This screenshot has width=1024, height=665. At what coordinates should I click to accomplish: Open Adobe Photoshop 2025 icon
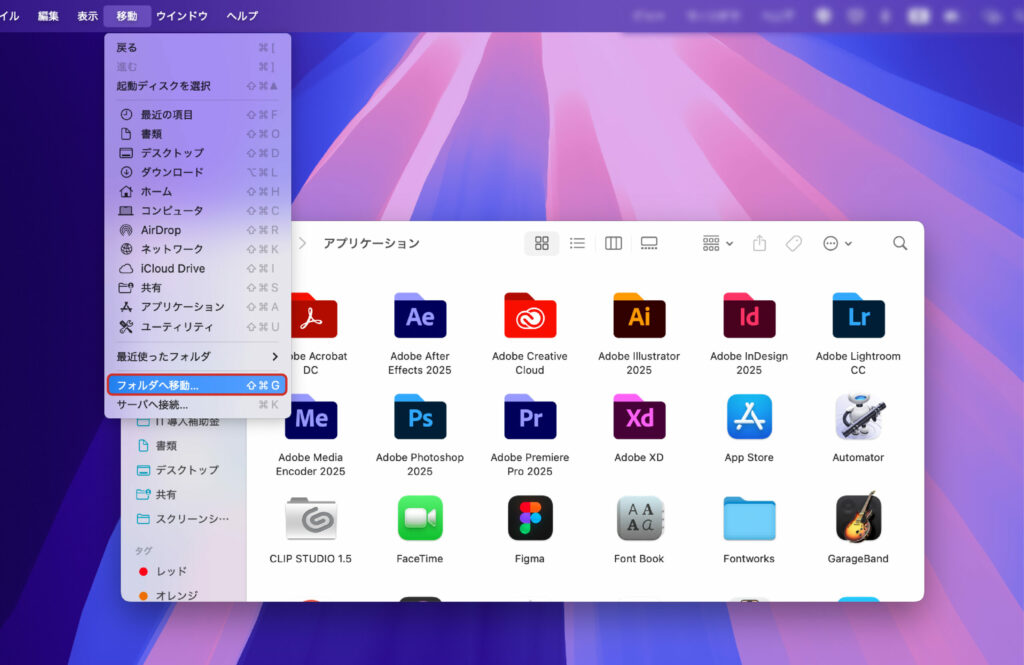[x=420, y=418]
